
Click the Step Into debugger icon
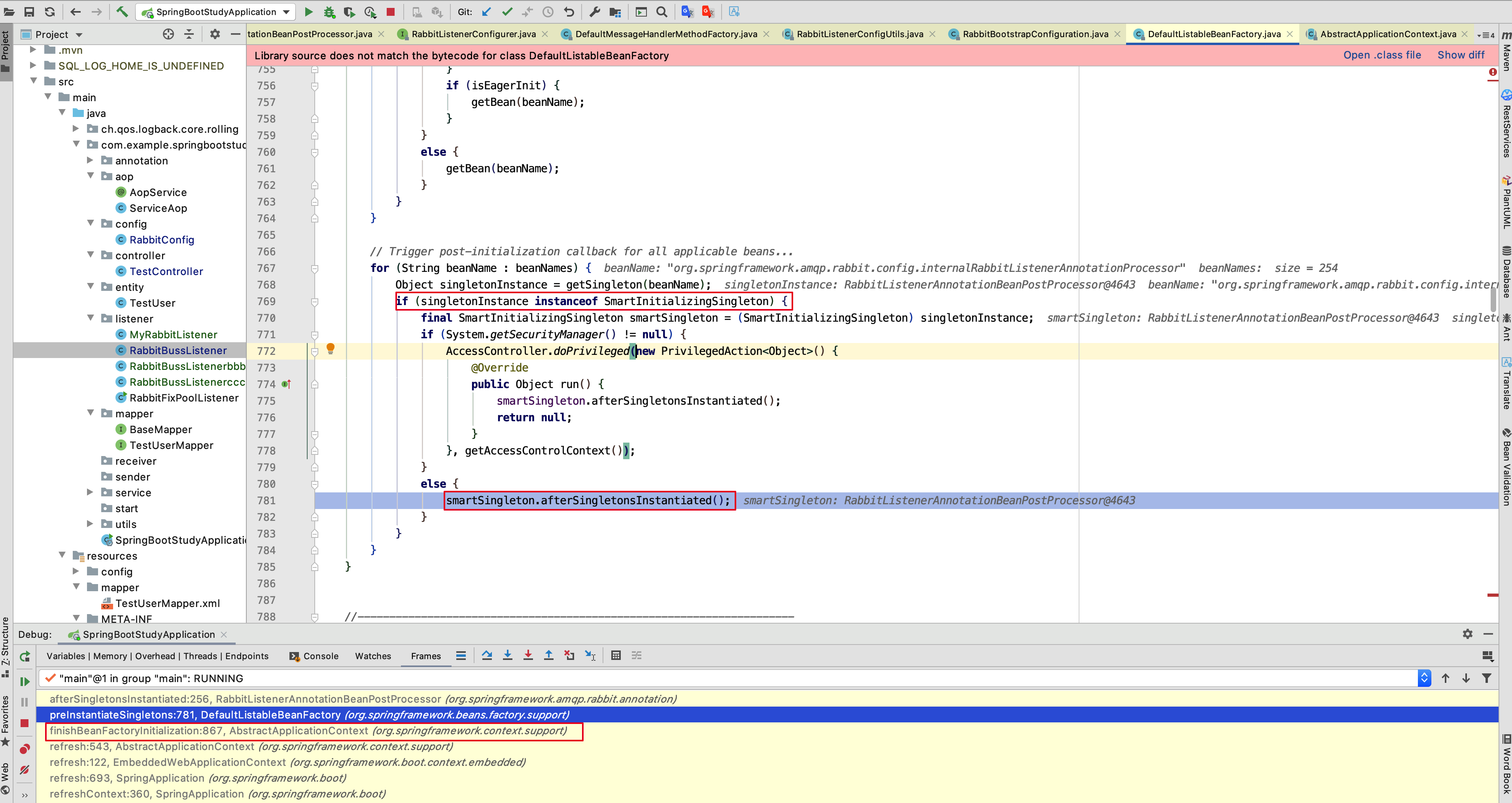tap(508, 655)
